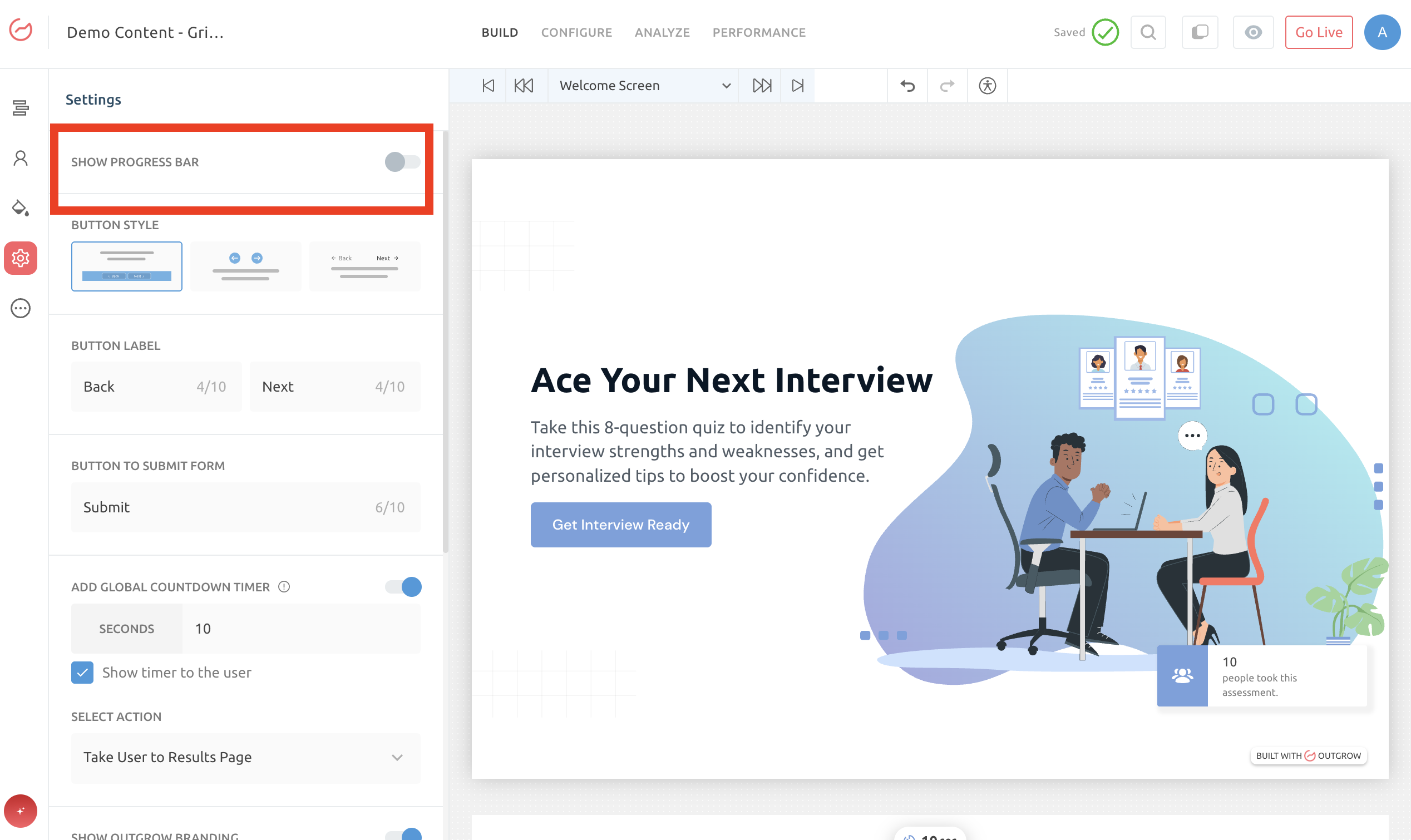
Task: Open the account avatar menu
Action: pos(1382,33)
